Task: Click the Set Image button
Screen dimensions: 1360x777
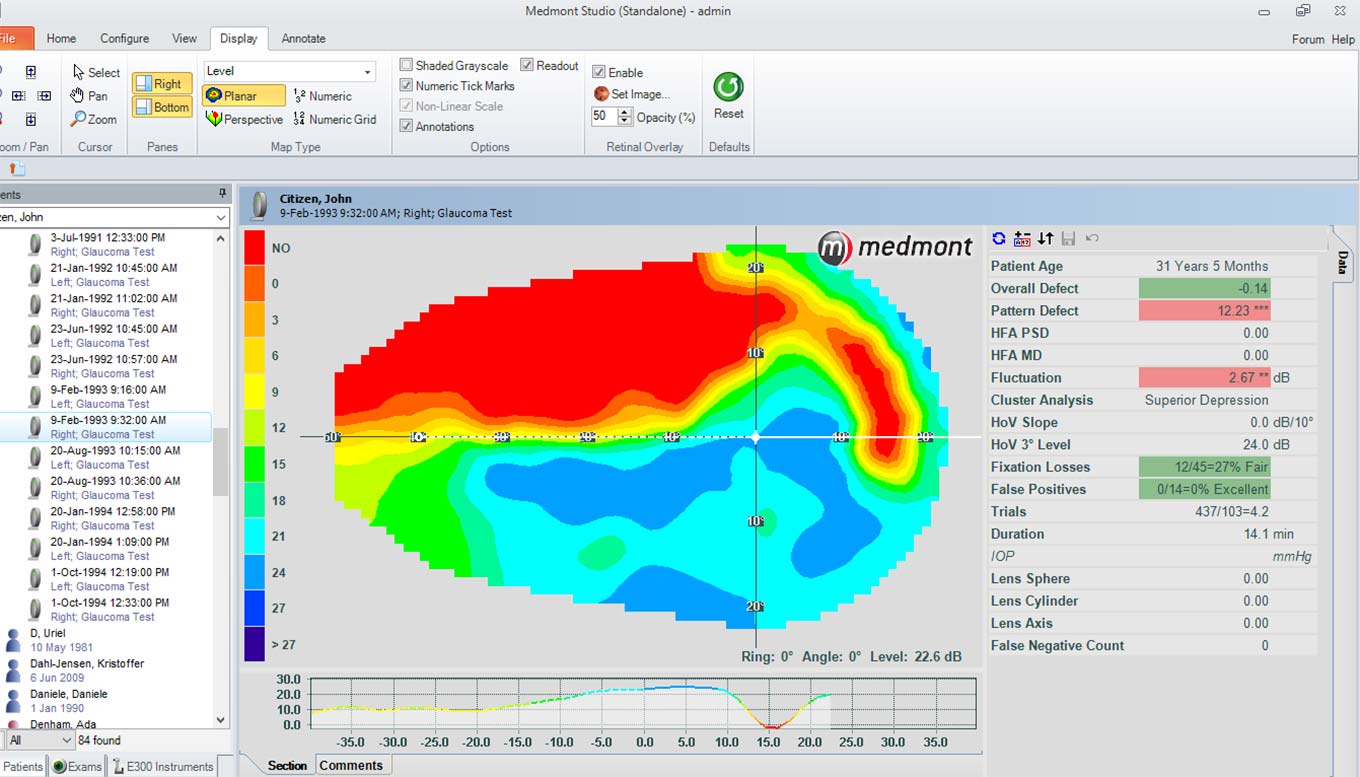Action: [632, 94]
